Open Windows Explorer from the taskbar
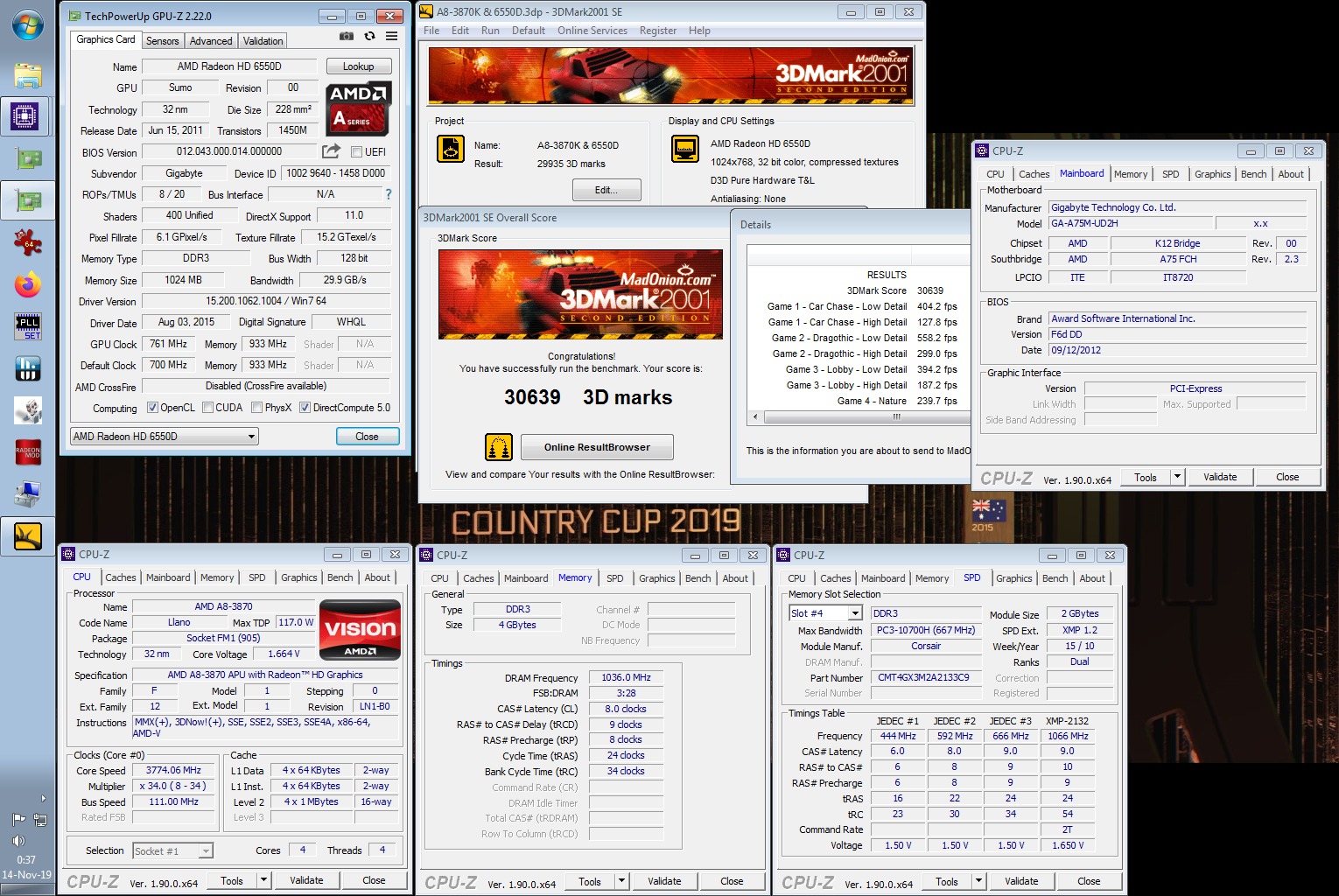The height and width of the screenshot is (896, 1339). click(27, 75)
